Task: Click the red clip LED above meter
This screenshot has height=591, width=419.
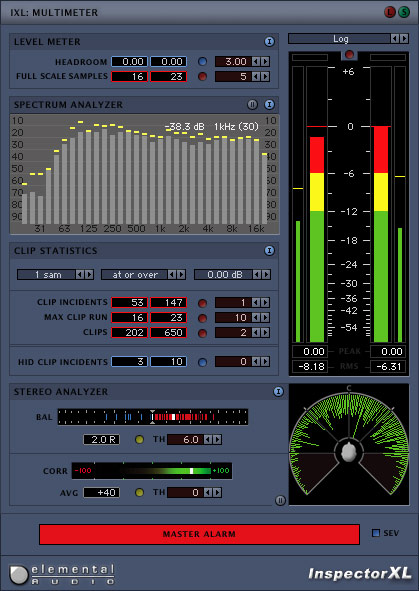Action: click(x=349, y=55)
